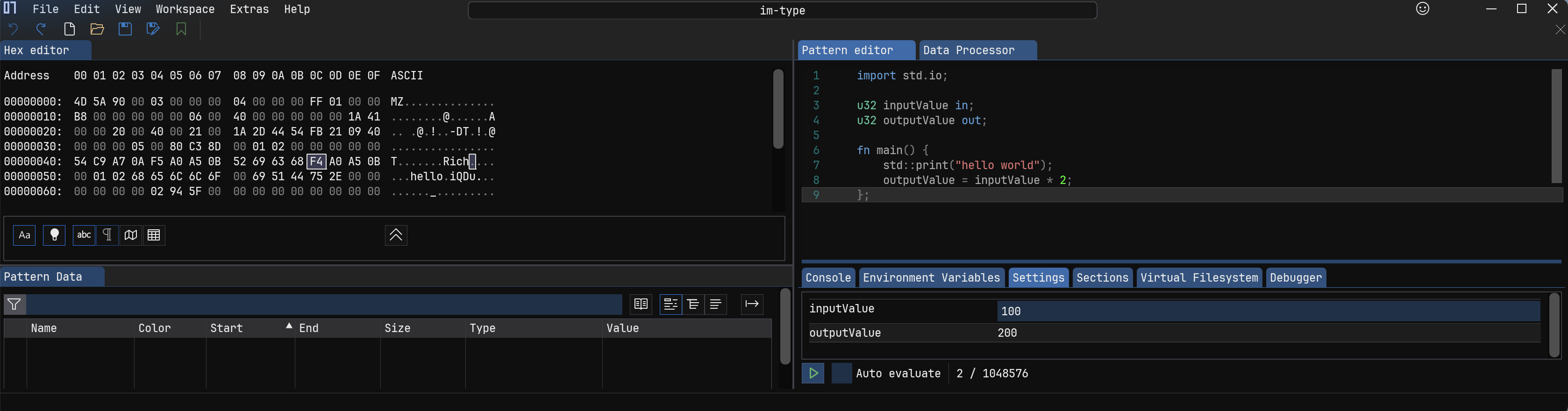Open a file using the folder icon
Screen dimensions: 1568x411
[97, 29]
